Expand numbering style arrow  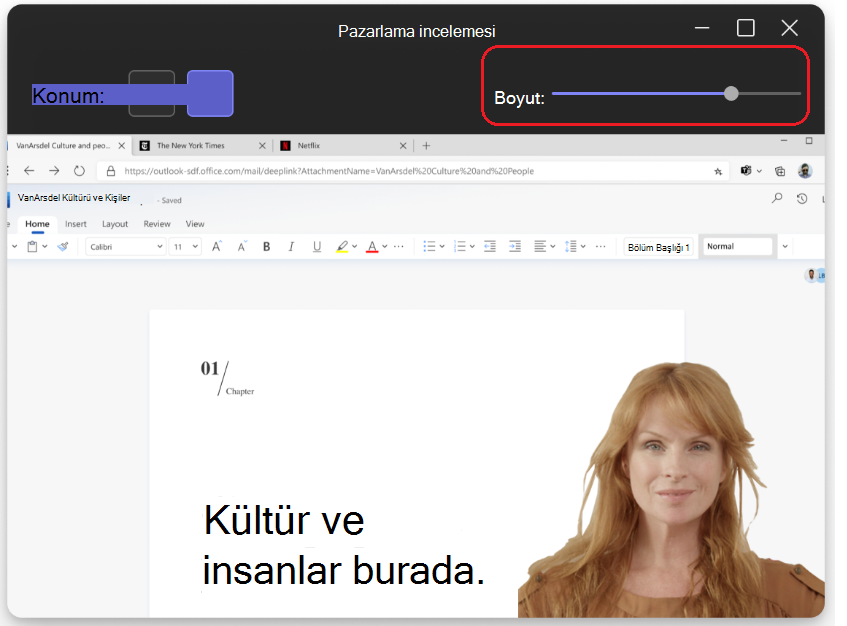pyautogui.click(x=472, y=247)
